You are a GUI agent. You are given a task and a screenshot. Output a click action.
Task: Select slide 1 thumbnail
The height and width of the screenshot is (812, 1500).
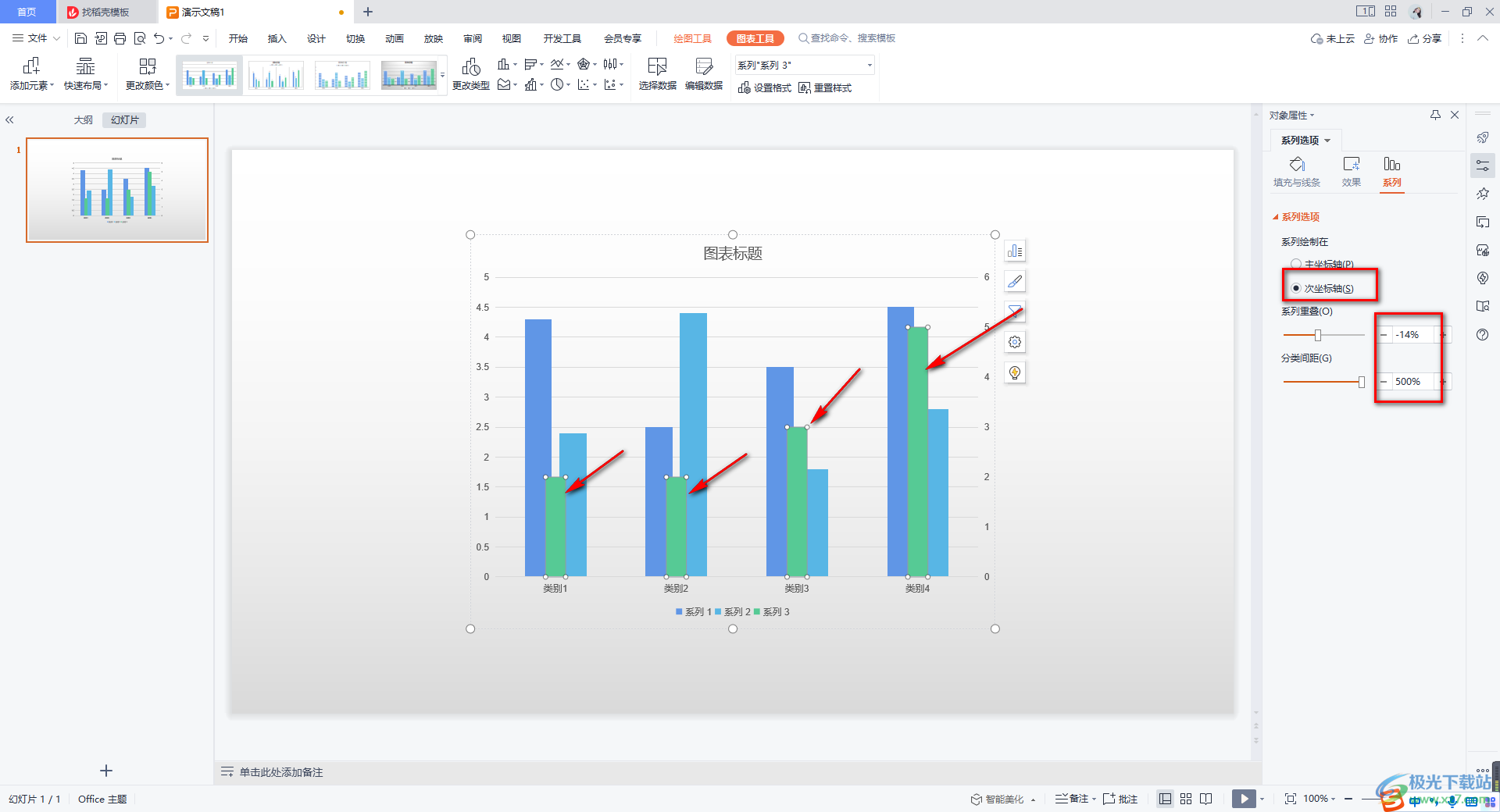pos(117,190)
